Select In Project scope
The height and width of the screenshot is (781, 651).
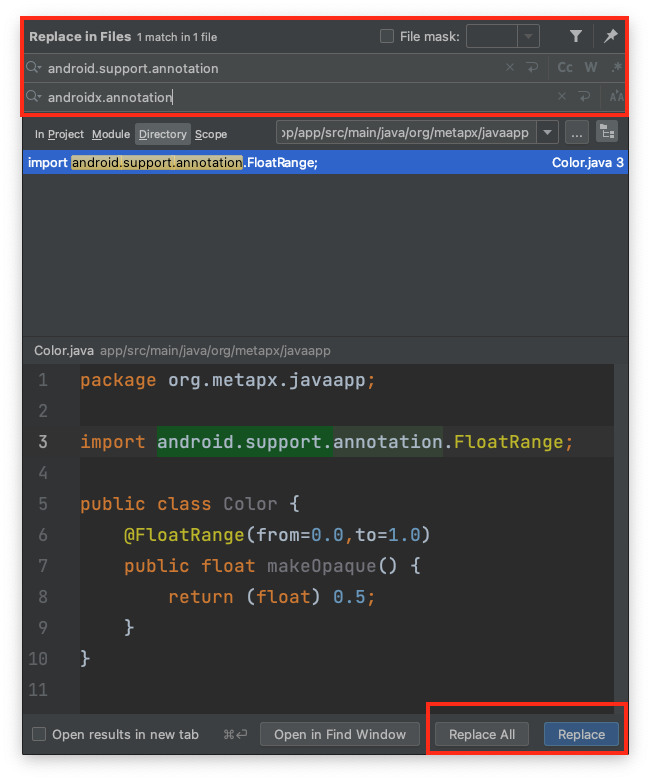59,134
